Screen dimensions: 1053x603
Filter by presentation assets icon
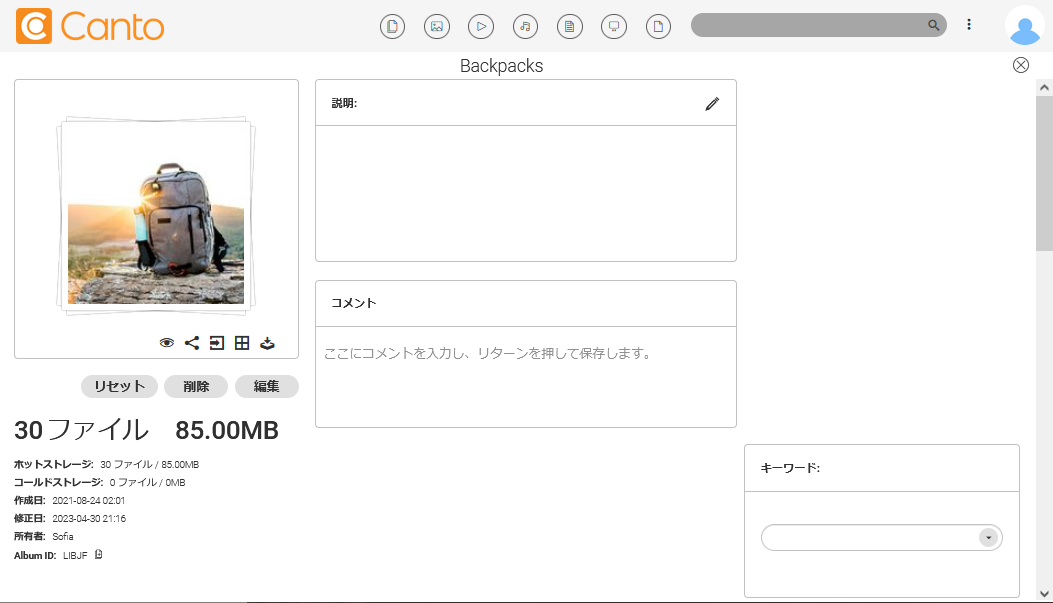coord(613,27)
